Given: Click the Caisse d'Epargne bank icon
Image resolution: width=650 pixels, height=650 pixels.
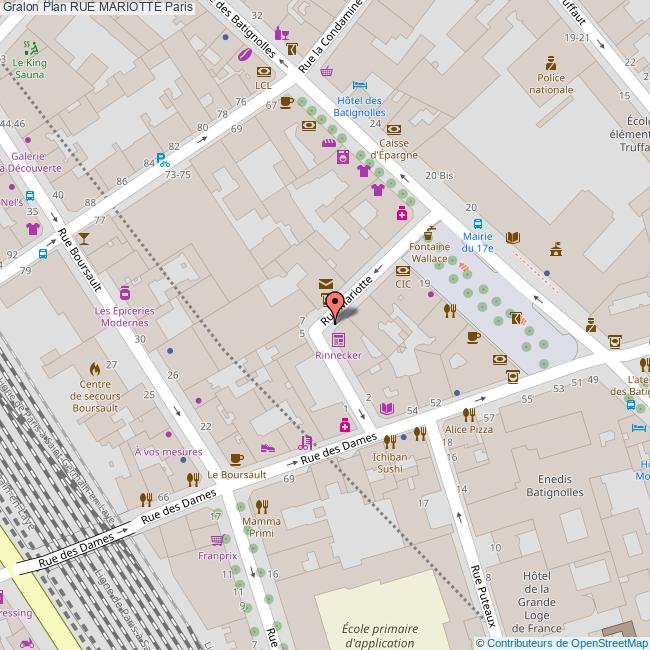Looking at the screenshot, I should pos(394,129).
